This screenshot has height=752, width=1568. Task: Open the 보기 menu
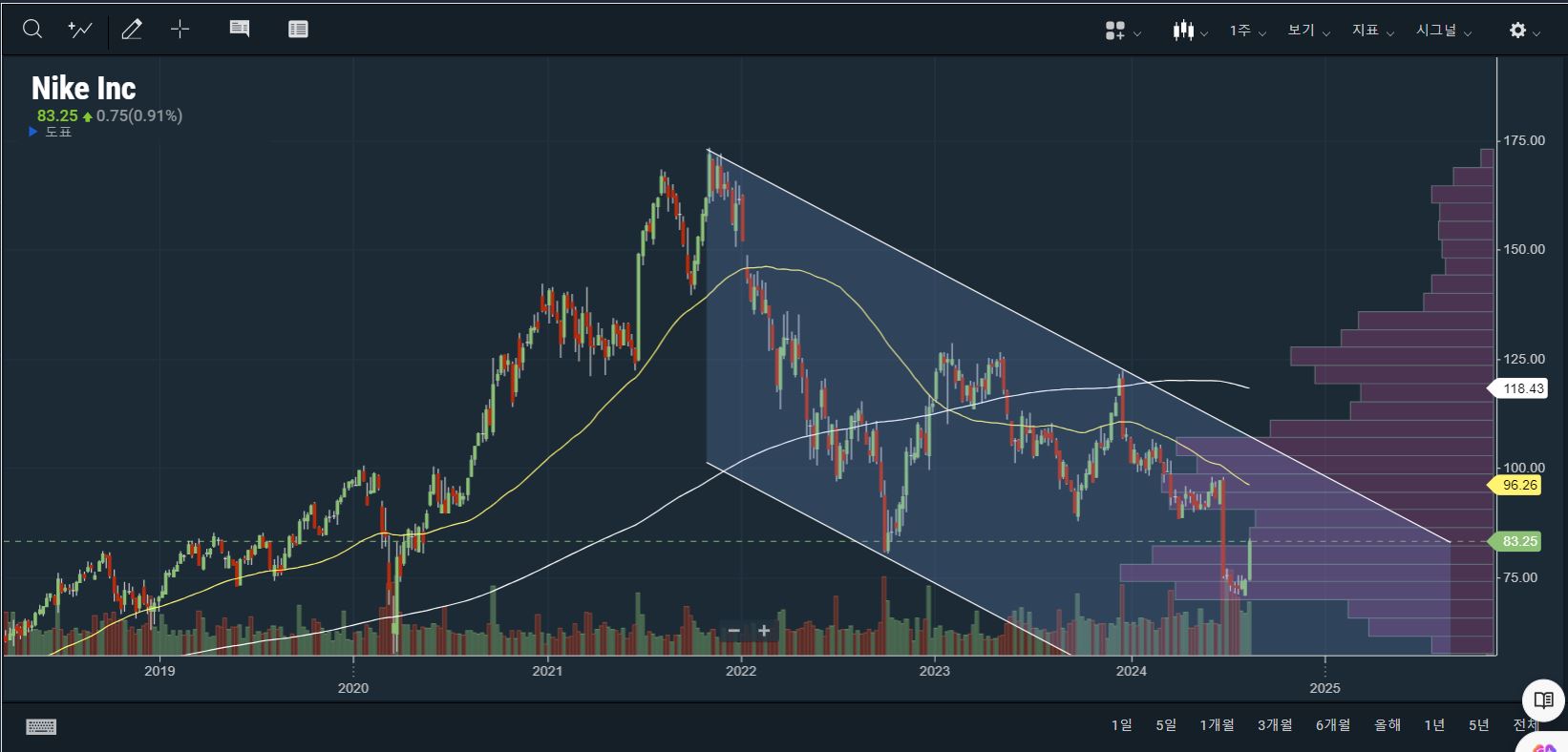coord(1307,31)
